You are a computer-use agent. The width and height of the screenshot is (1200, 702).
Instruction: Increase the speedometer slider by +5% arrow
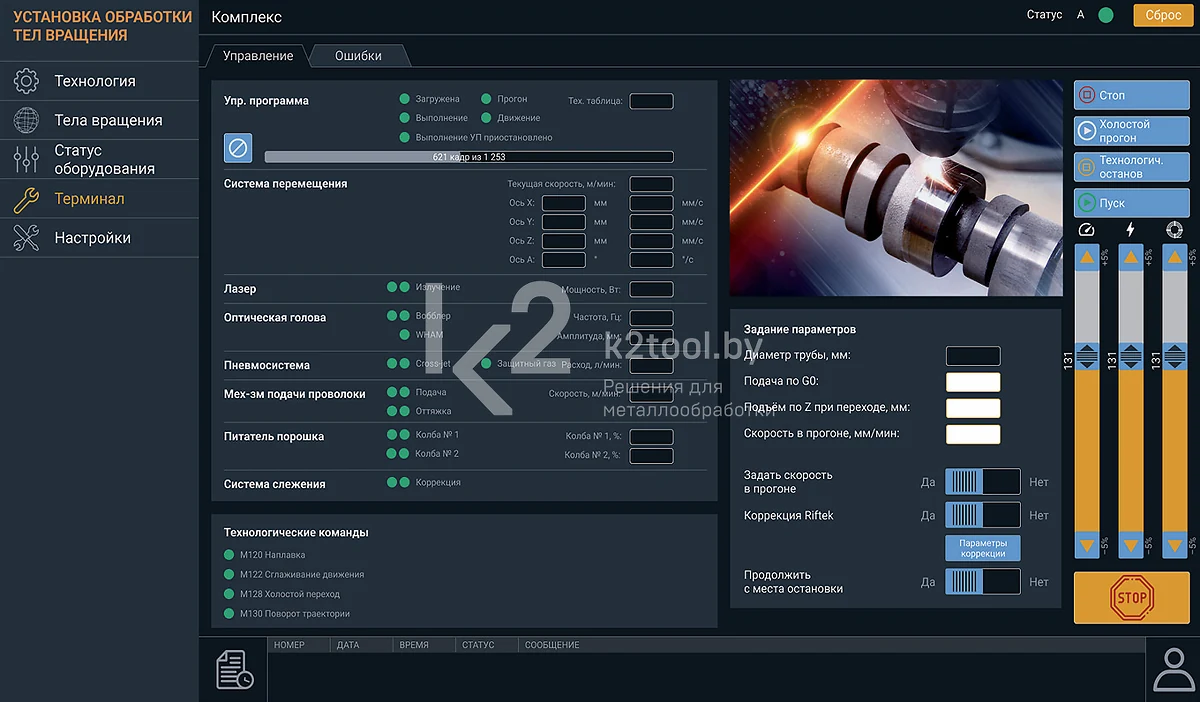(x=1087, y=257)
